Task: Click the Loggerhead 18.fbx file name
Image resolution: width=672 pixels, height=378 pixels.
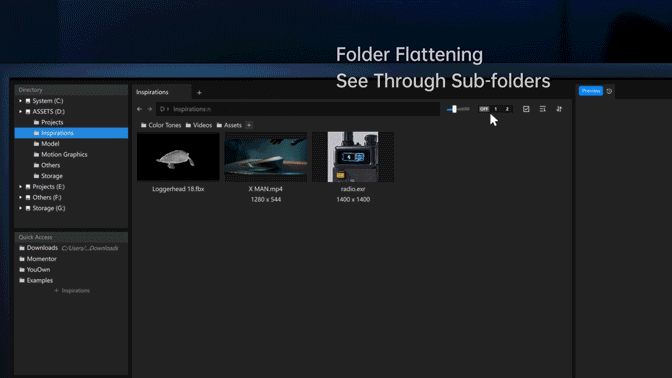Action: [178, 189]
